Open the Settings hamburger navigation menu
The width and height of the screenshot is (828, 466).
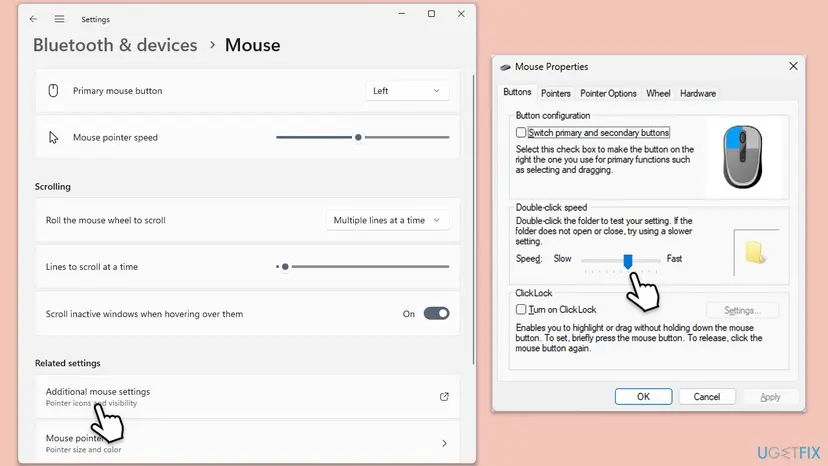59,19
